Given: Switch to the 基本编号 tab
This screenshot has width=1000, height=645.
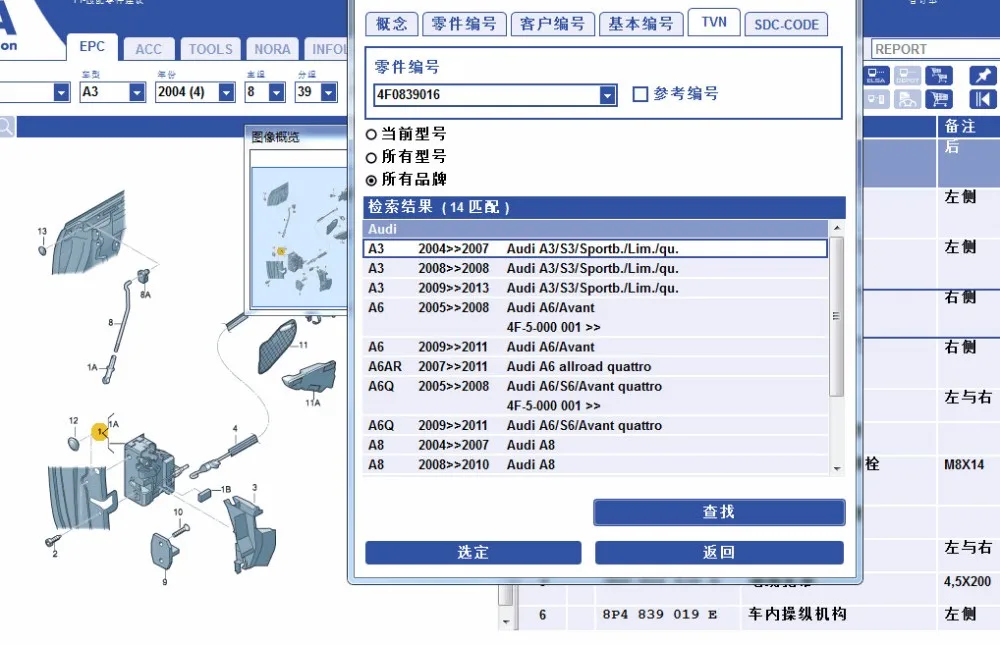Looking at the screenshot, I should click(641, 24).
